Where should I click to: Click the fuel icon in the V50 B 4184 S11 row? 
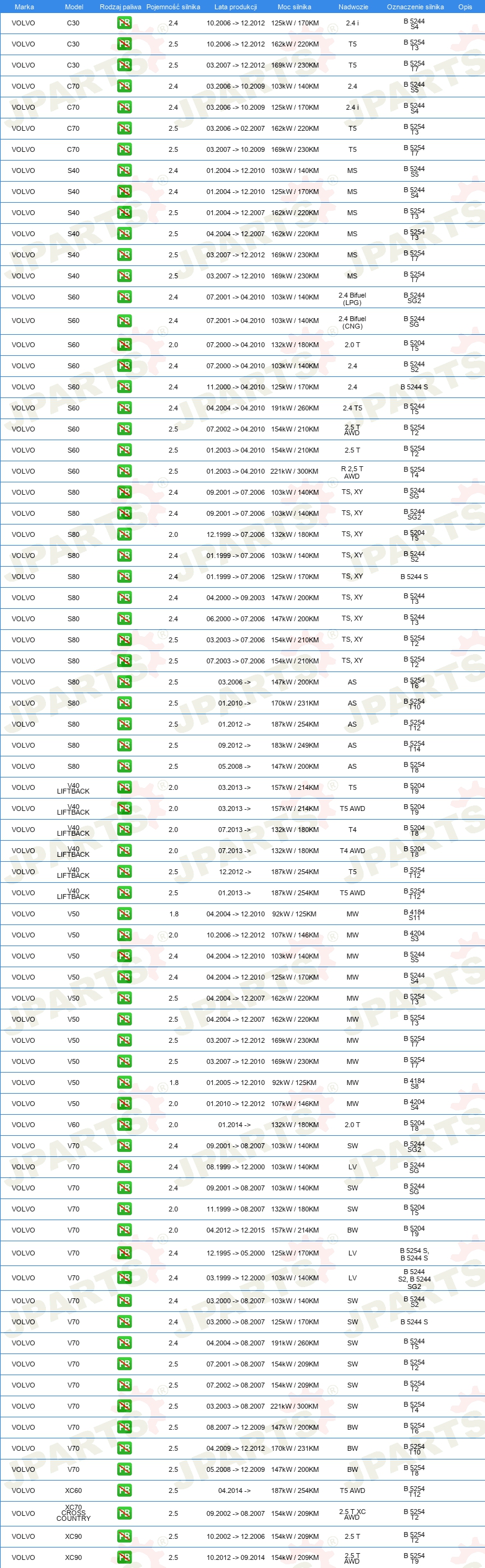(124, 914)
